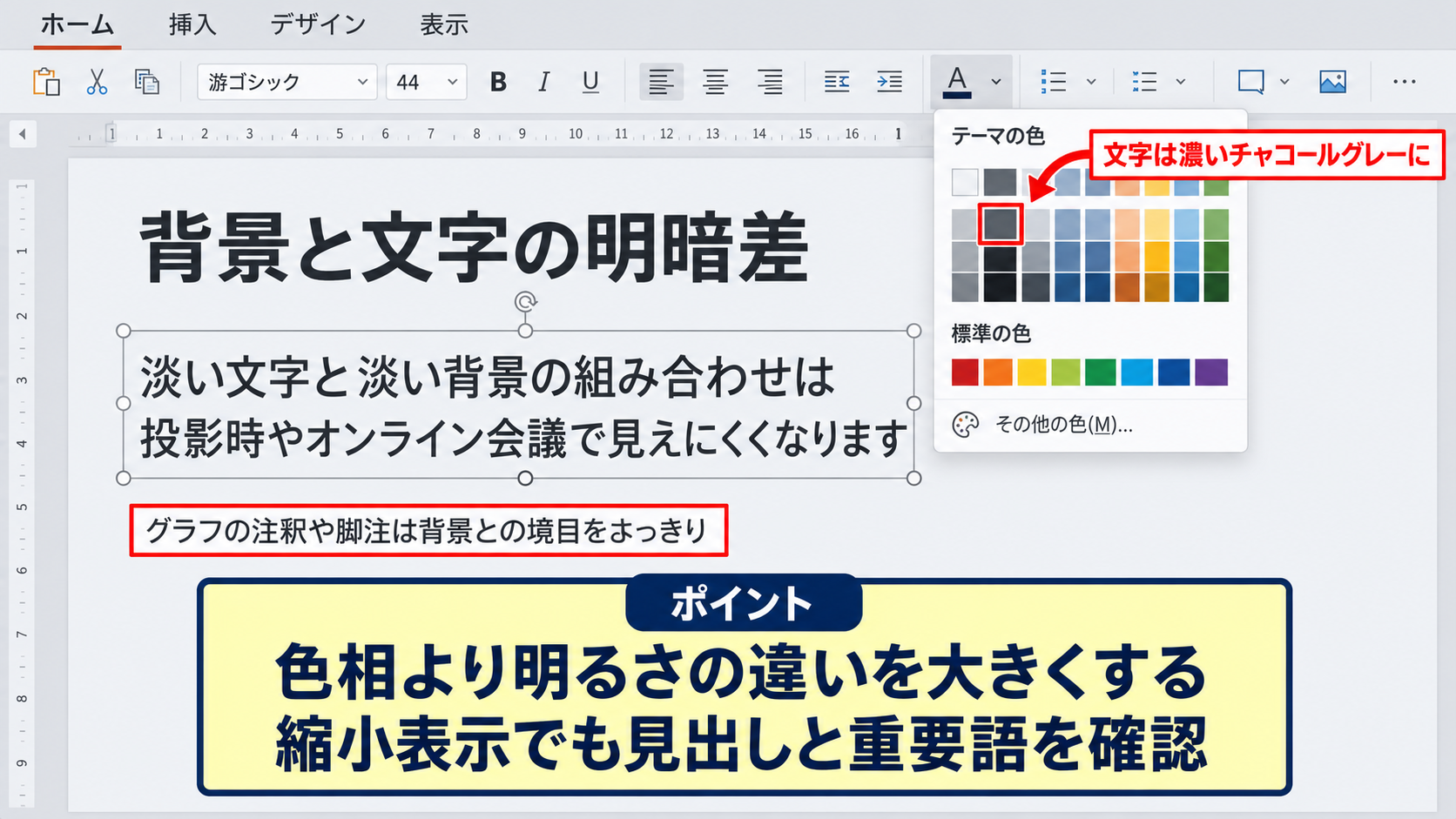The height and width of the screenshot is (819, 1456).
Task: Apply the current font color with the A button
Action: (957, 82)
